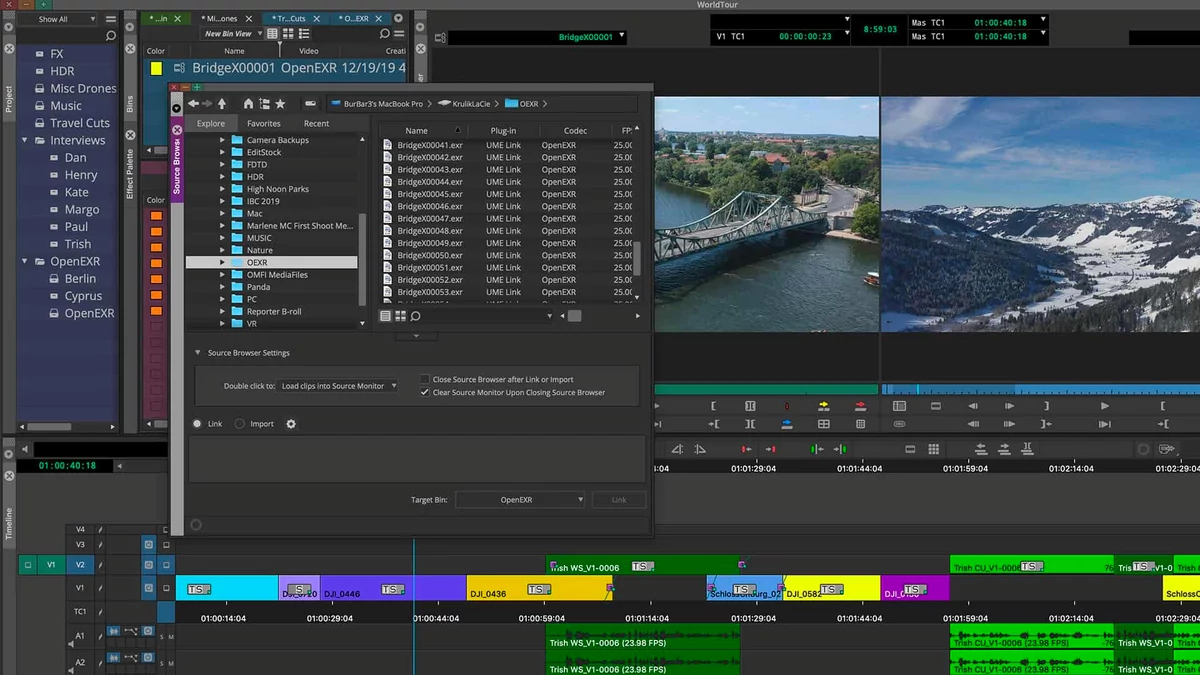This screenshot has width=1200, height=675.
Task: Toggle the A1 audio track selector
Action: point(80,635)
